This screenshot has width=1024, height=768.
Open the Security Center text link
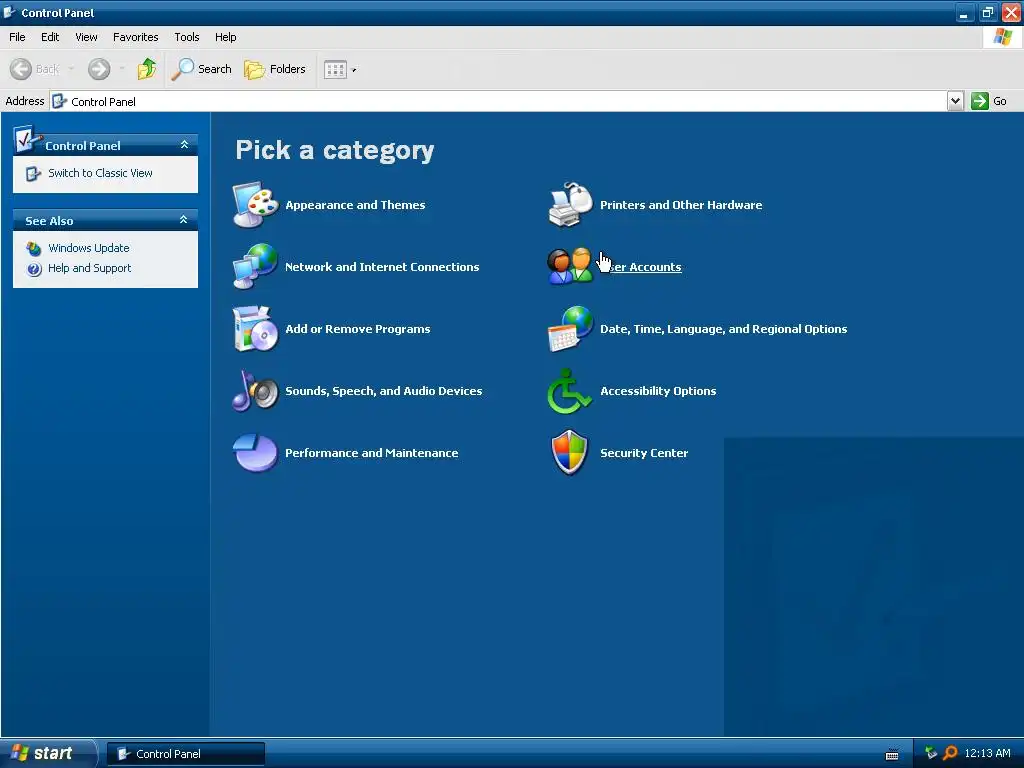644,453
